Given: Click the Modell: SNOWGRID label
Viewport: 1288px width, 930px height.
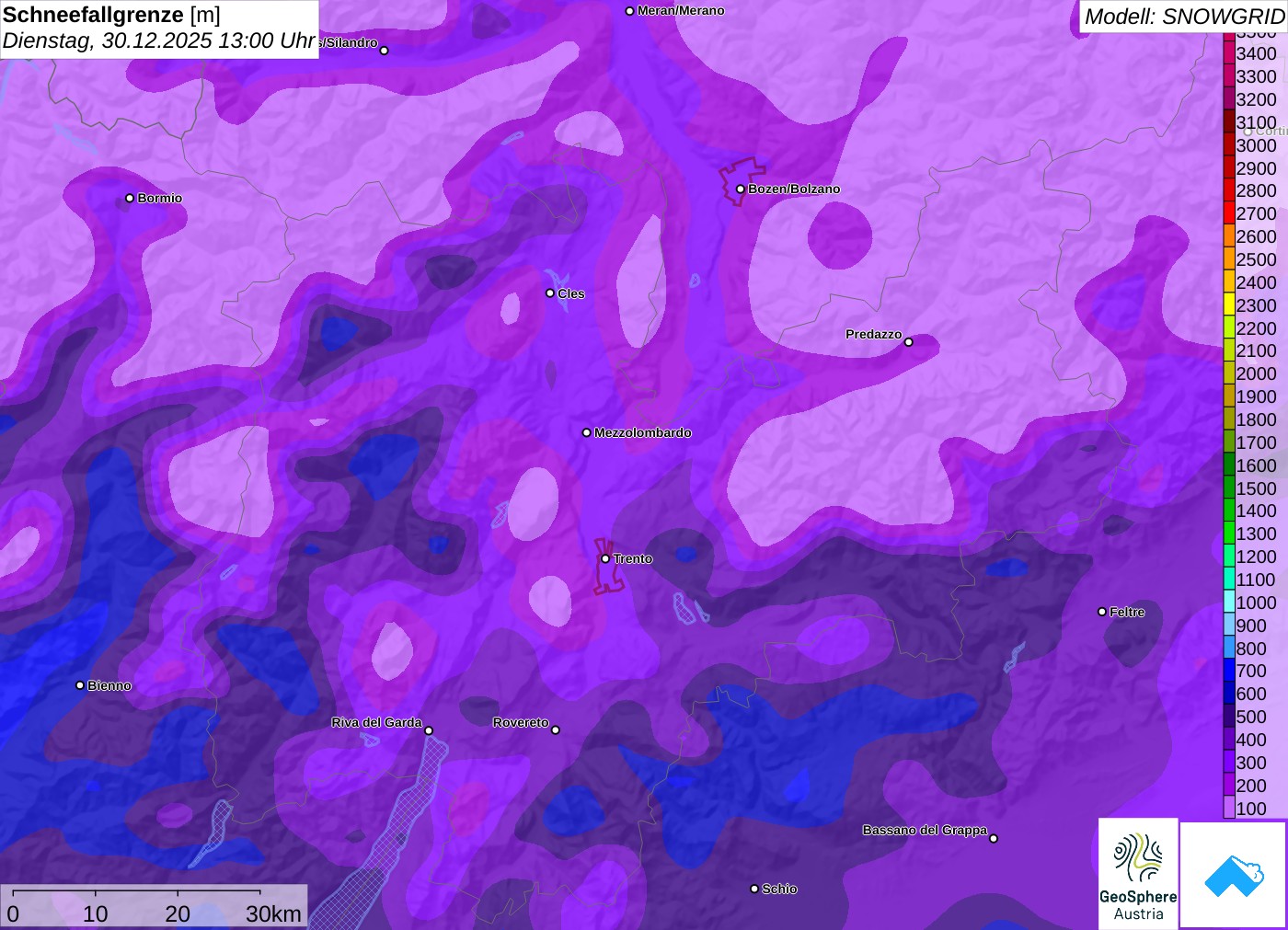Looking at the screenshot, I should point(1183,17).
